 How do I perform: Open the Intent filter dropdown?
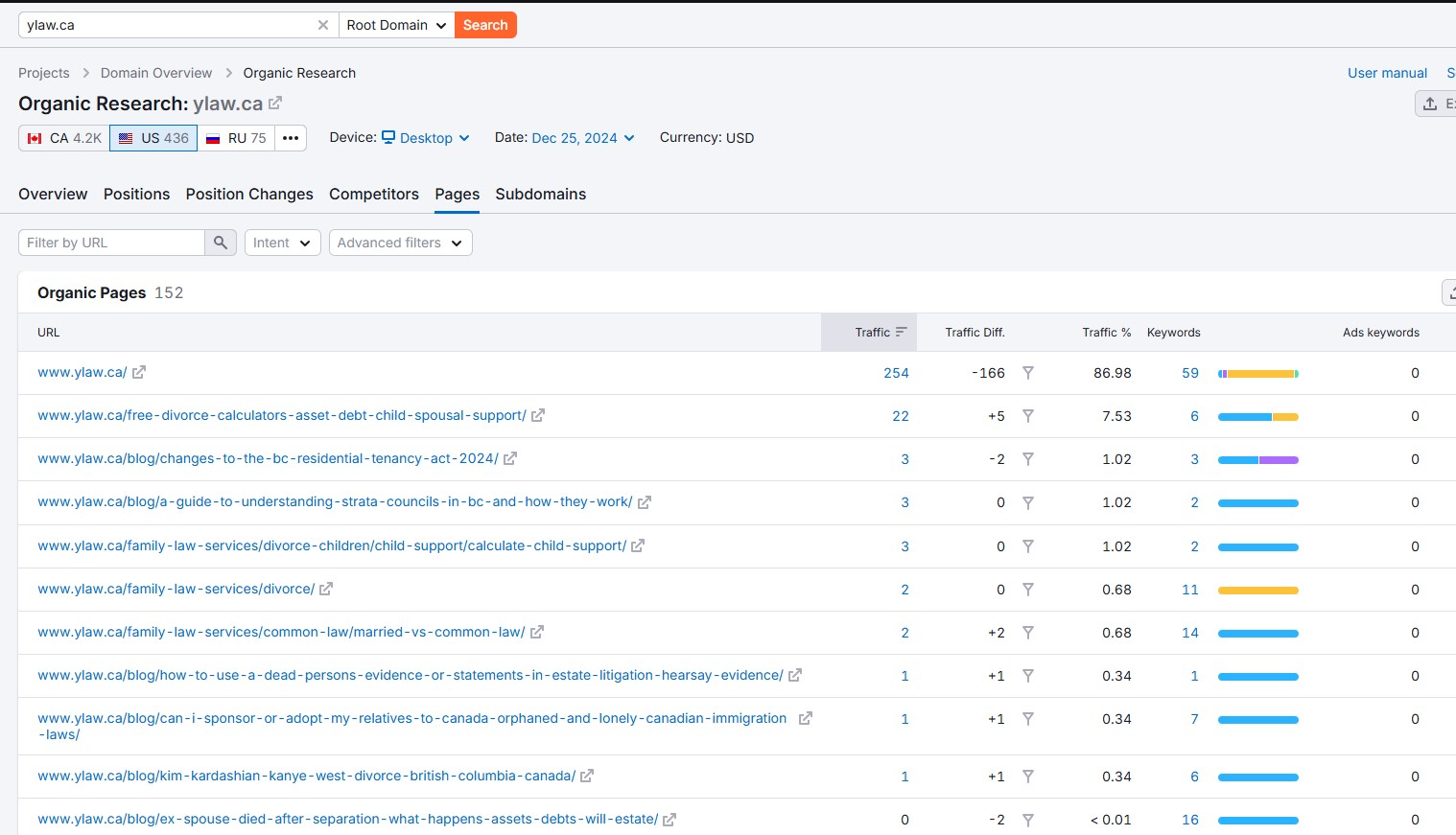282,243
